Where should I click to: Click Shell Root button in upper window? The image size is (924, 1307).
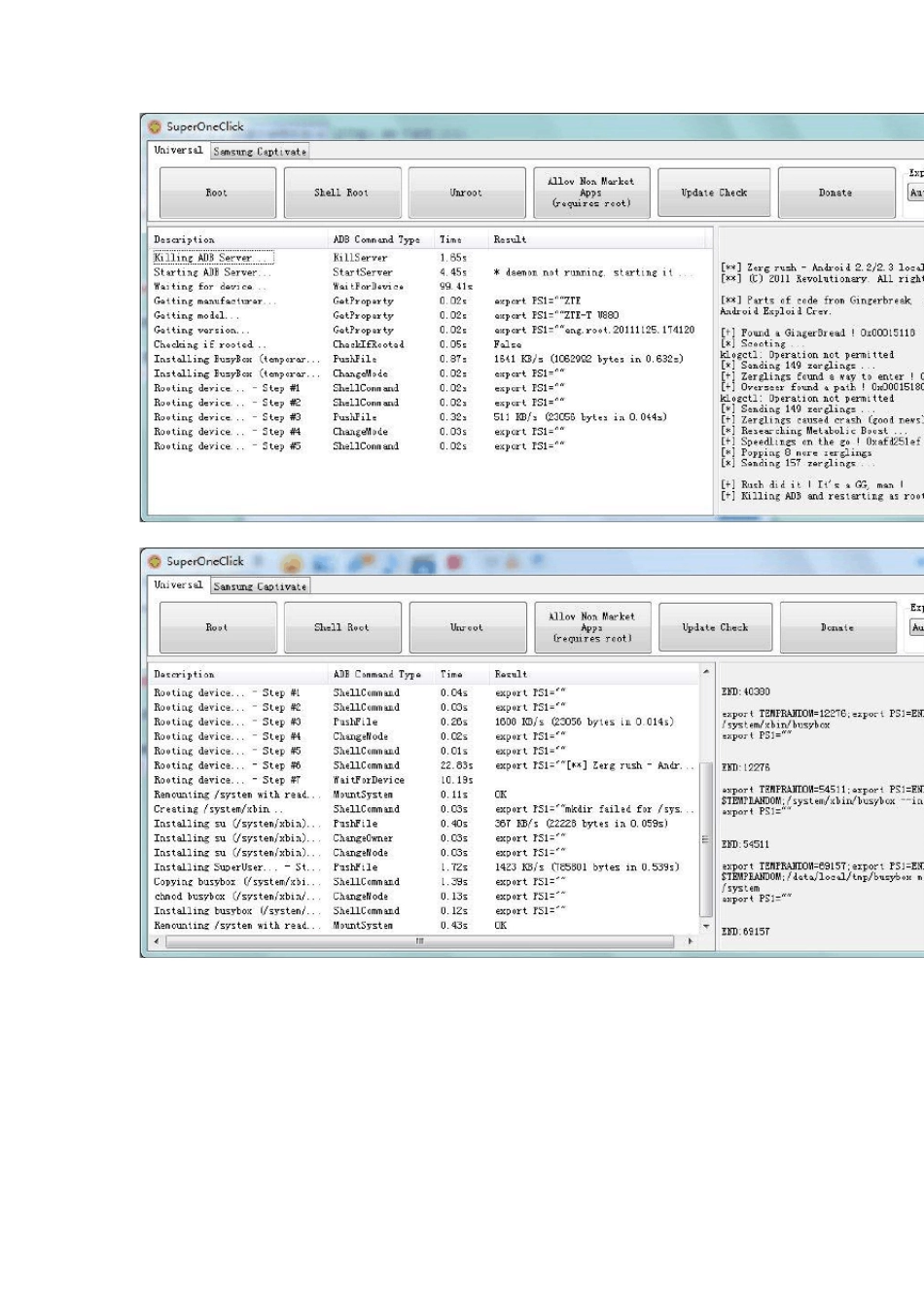[342, 193]
